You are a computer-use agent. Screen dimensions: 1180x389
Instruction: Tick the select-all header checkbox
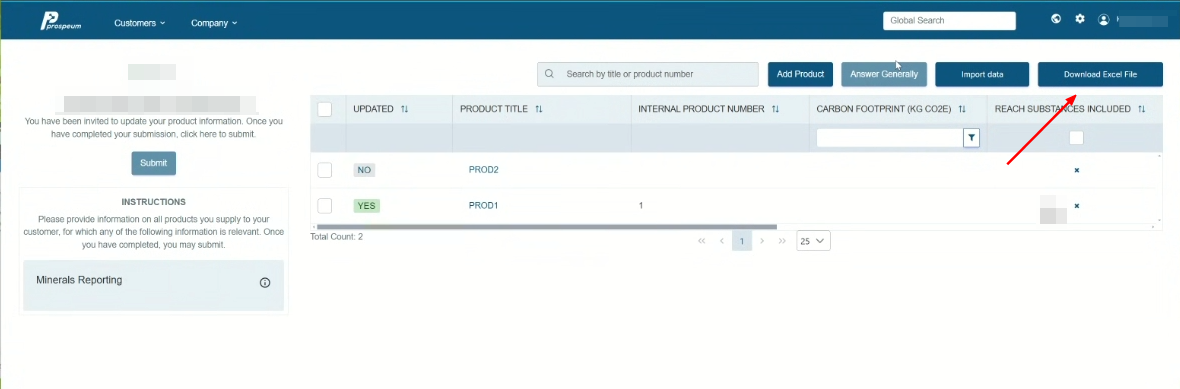[x=325, y=109]
